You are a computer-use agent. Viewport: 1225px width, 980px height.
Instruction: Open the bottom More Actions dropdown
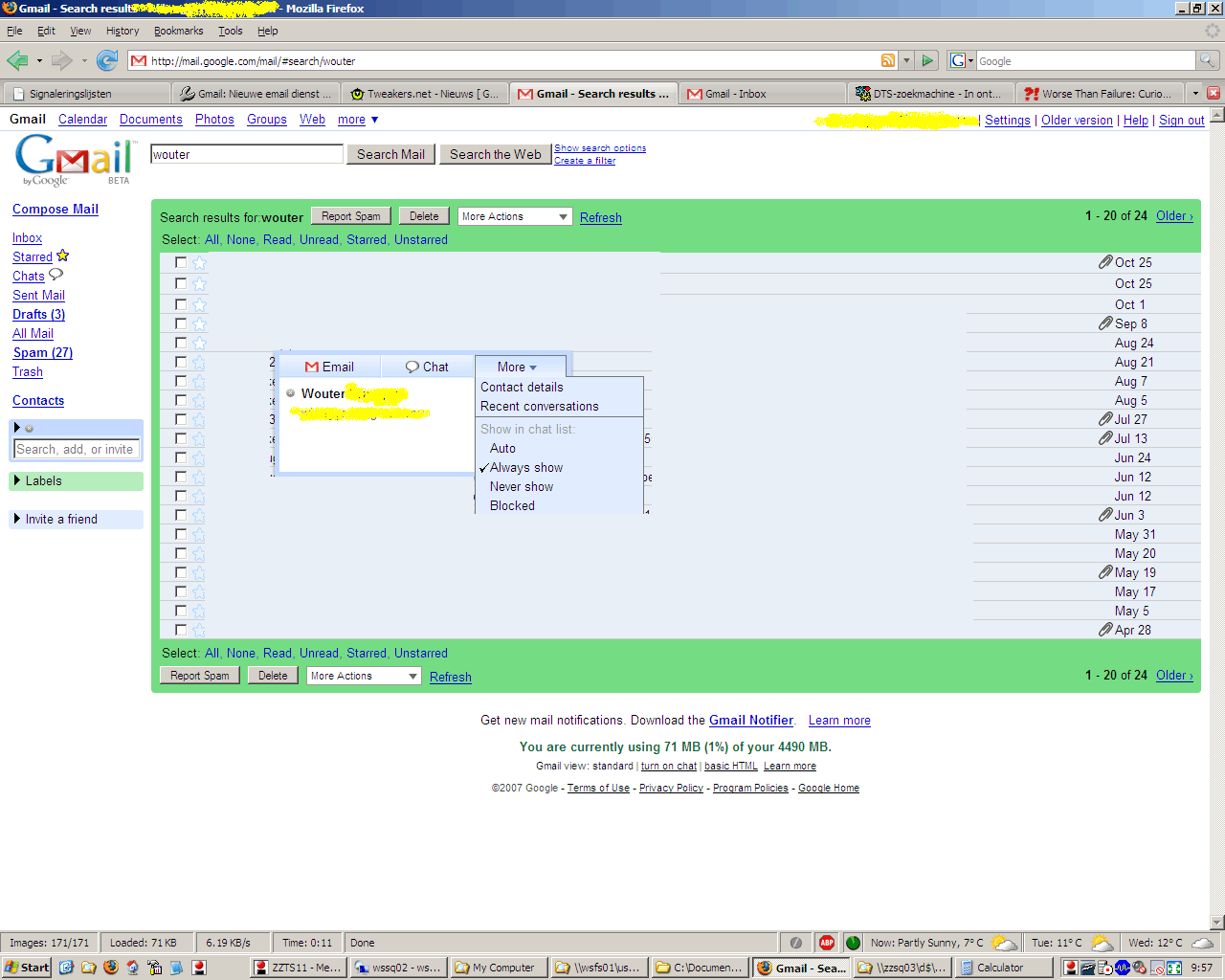[364, 676]
